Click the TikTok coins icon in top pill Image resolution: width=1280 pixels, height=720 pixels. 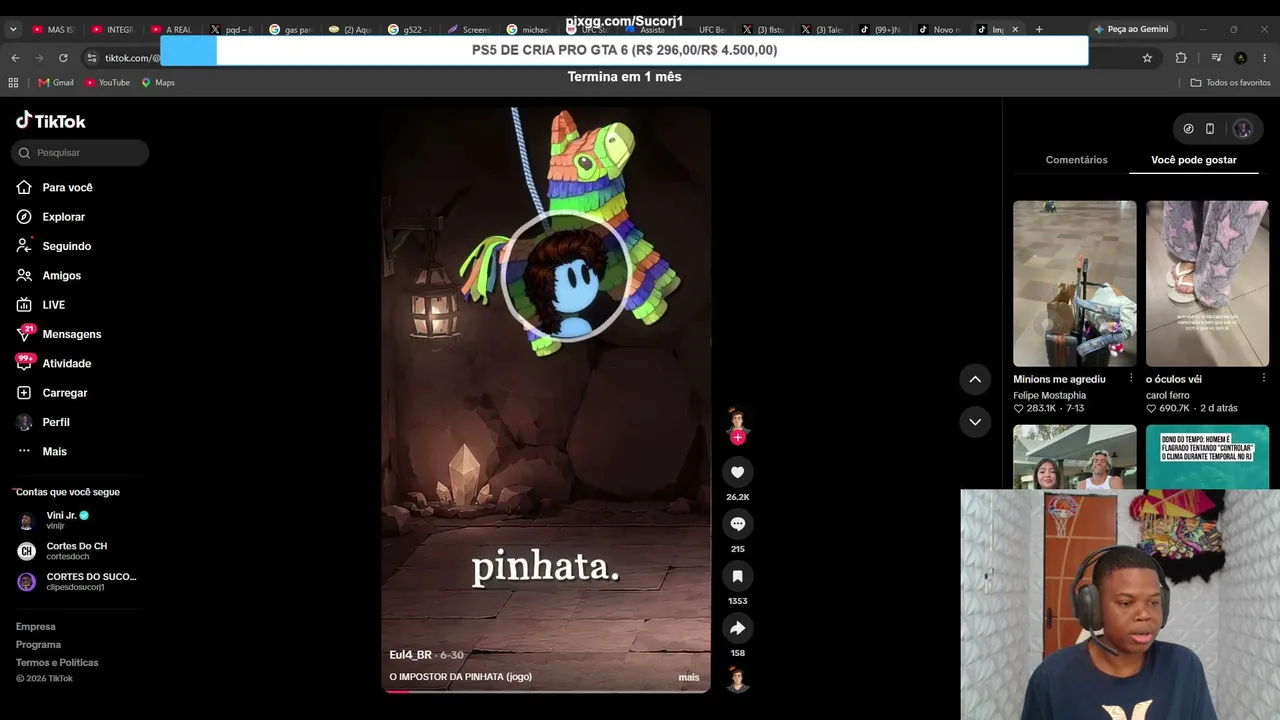click(1188, 129)
